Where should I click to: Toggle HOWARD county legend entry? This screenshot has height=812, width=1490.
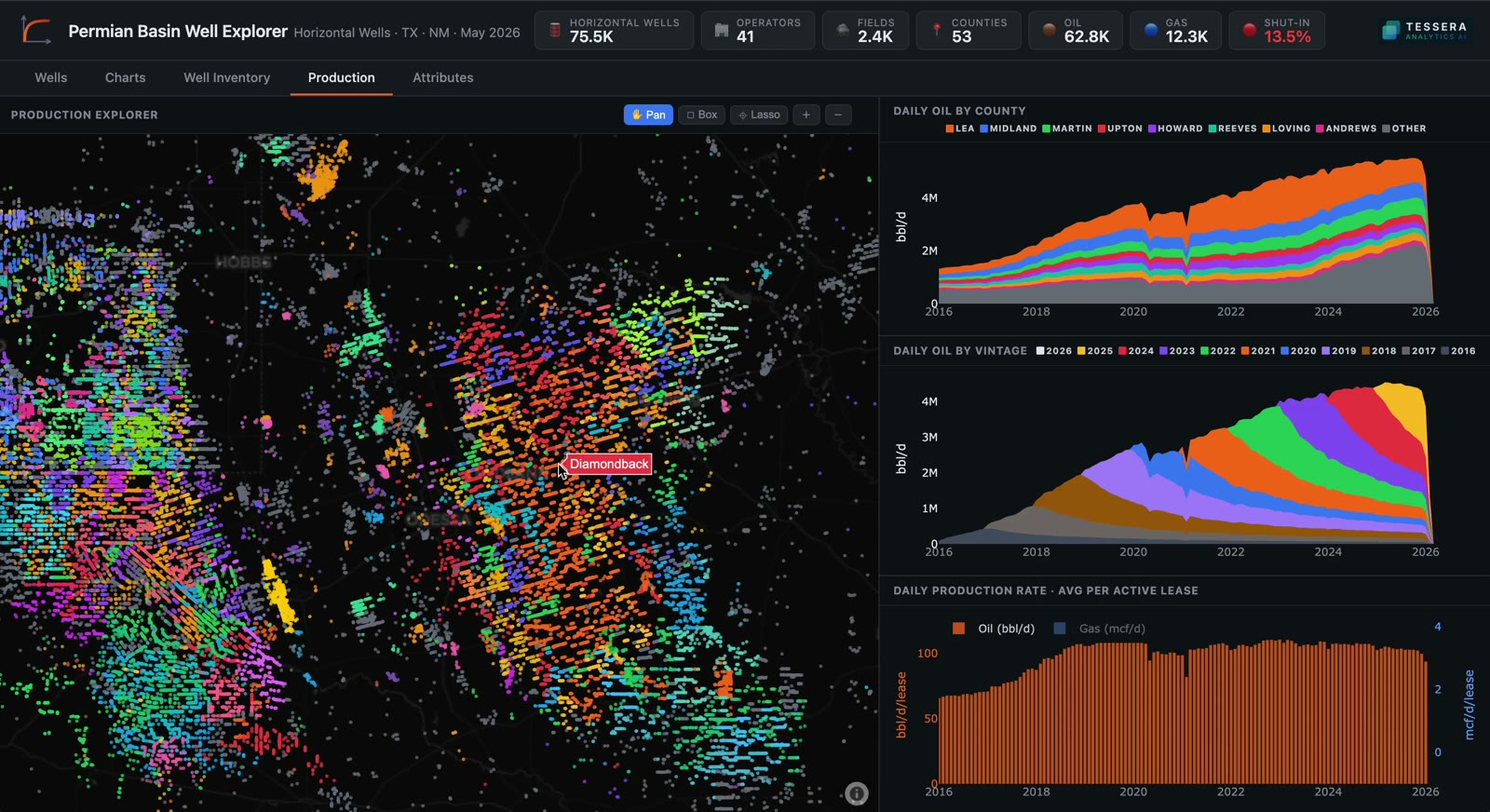point(1175,129)
